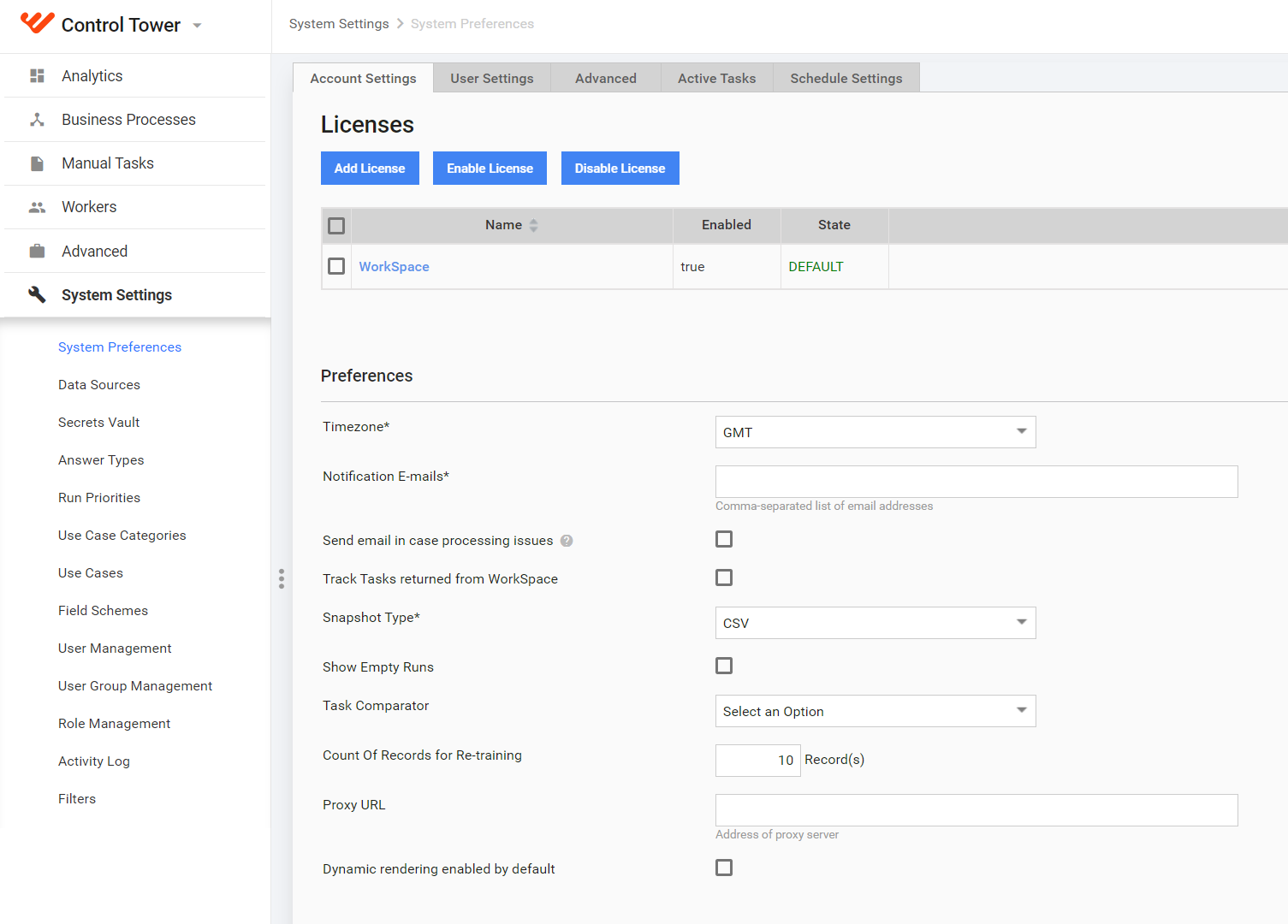Image resolution: width=1288 pixels, height=924 pixels.
Task: Click the State column header
Action: [834, 225]
